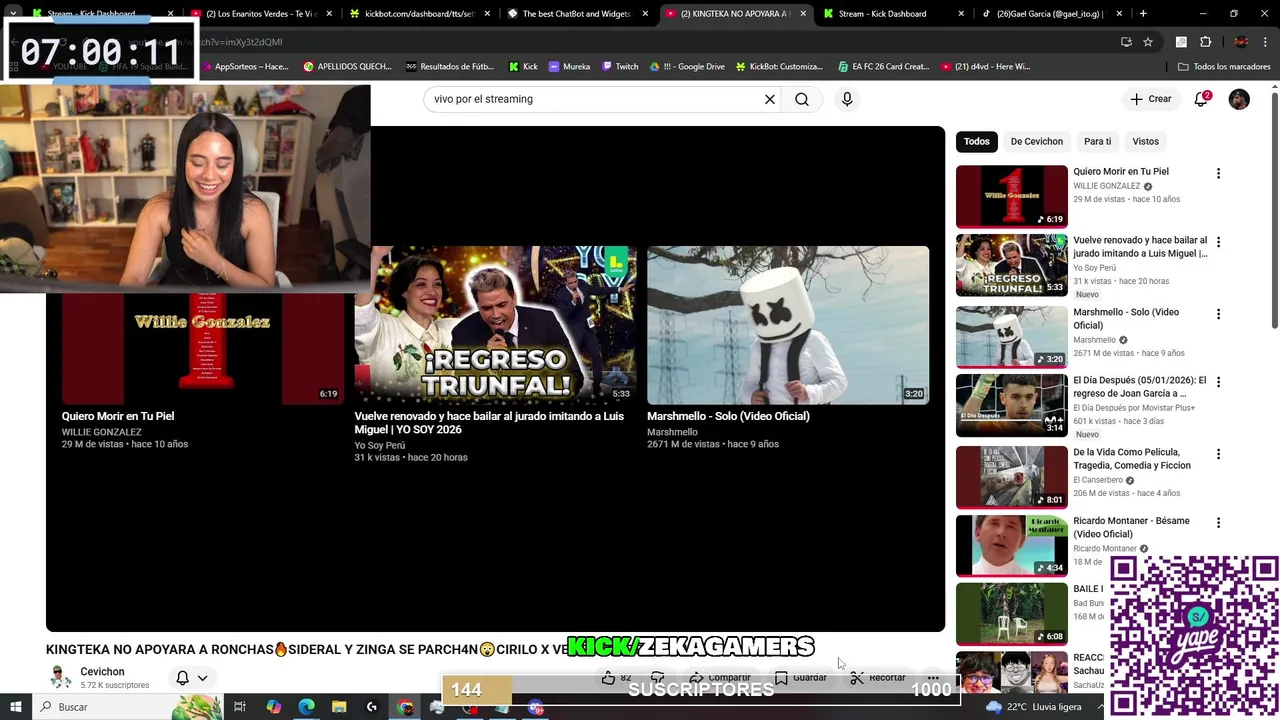
Task: Select the Vistos filter chip
Action: [1145, 142]
